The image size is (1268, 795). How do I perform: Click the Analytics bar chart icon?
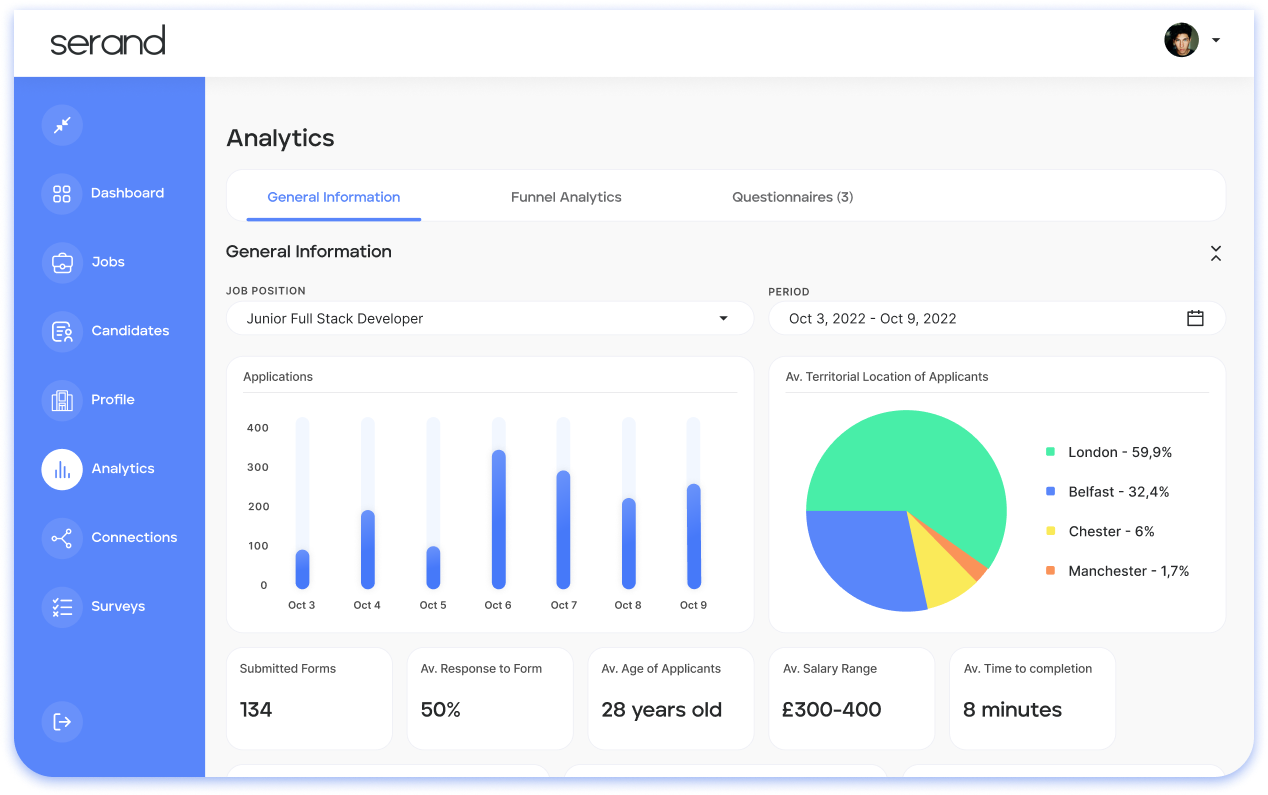pyautogui.click(x=62, y=469)
